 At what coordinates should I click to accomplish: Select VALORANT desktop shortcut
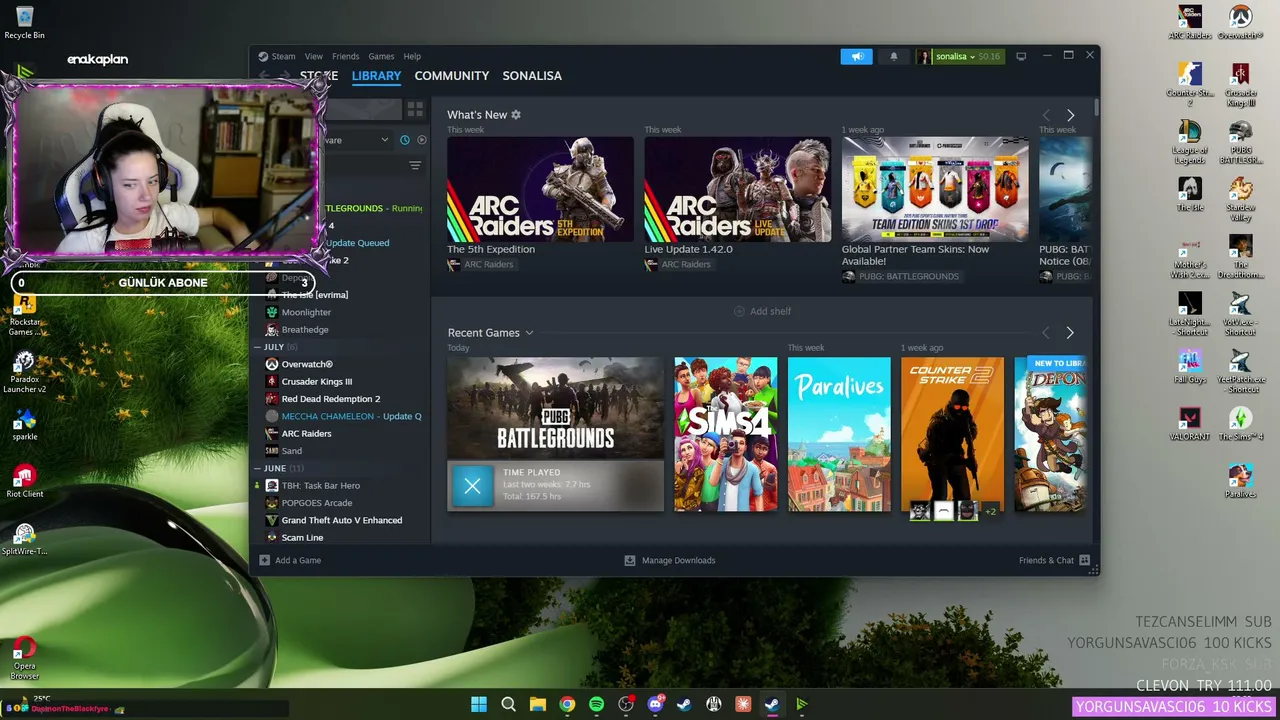coord(1190,423)
